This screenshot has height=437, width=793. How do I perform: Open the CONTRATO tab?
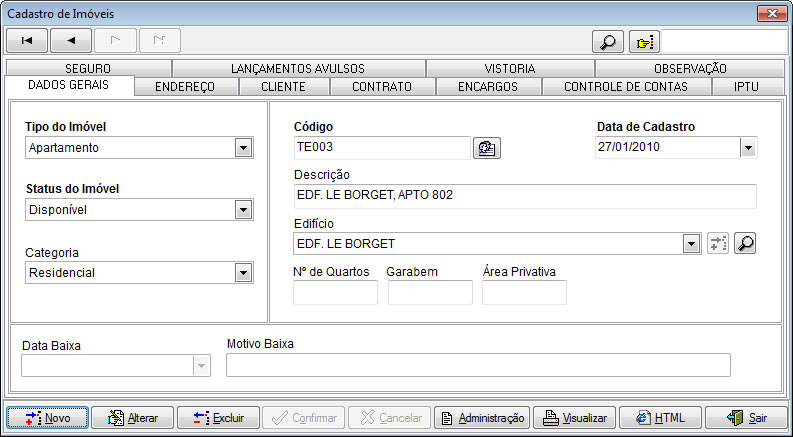[382, 87]
